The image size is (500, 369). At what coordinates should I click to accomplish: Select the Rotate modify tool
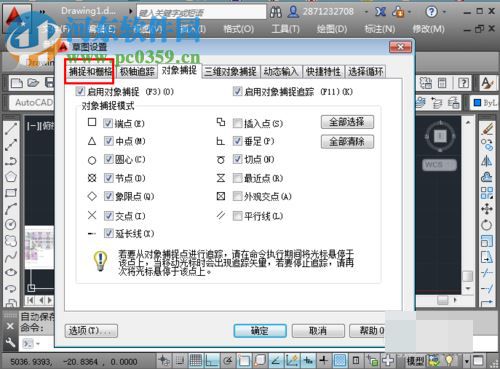coord(487,225)
